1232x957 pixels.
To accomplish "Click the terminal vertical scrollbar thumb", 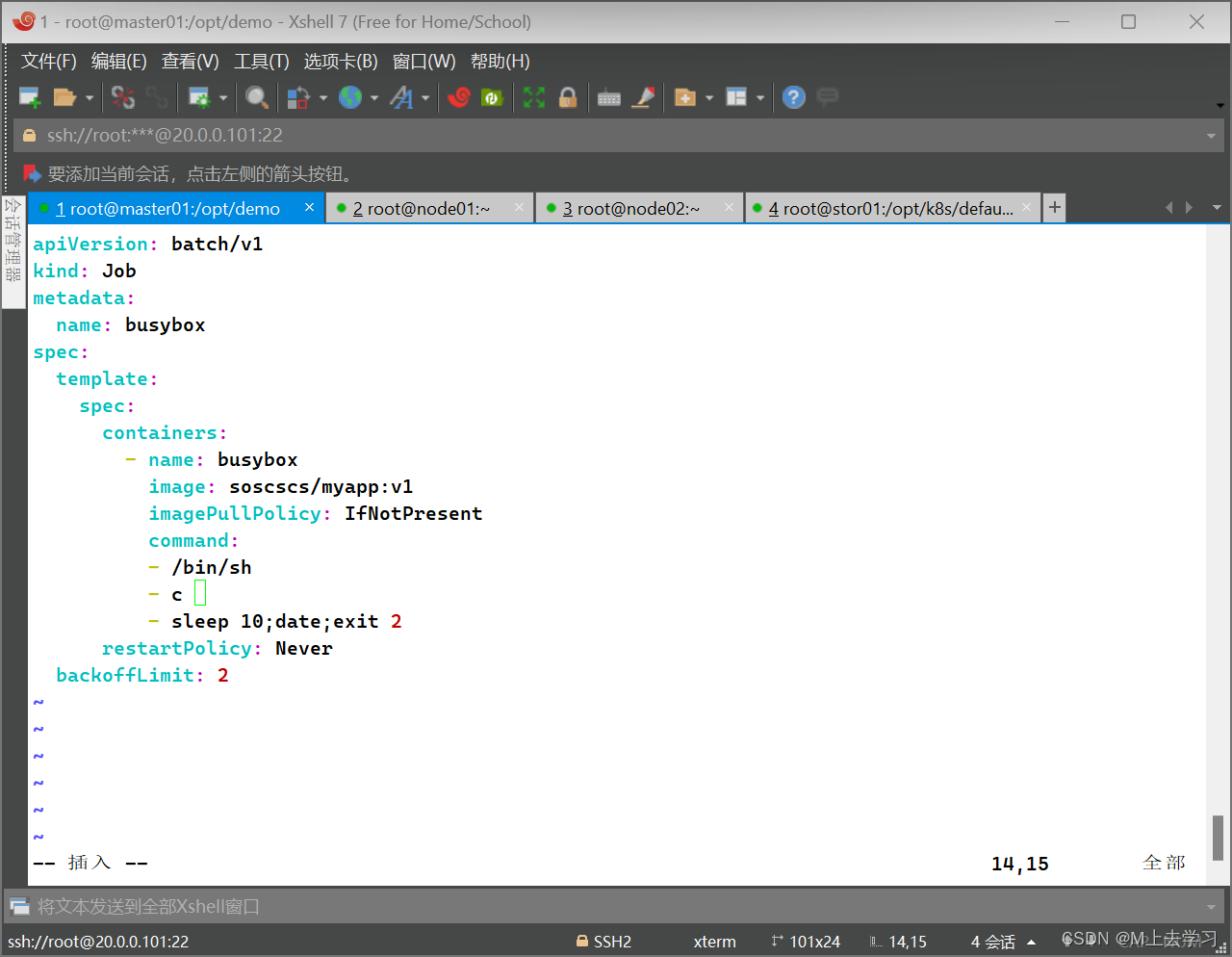I will (1218, 838).
